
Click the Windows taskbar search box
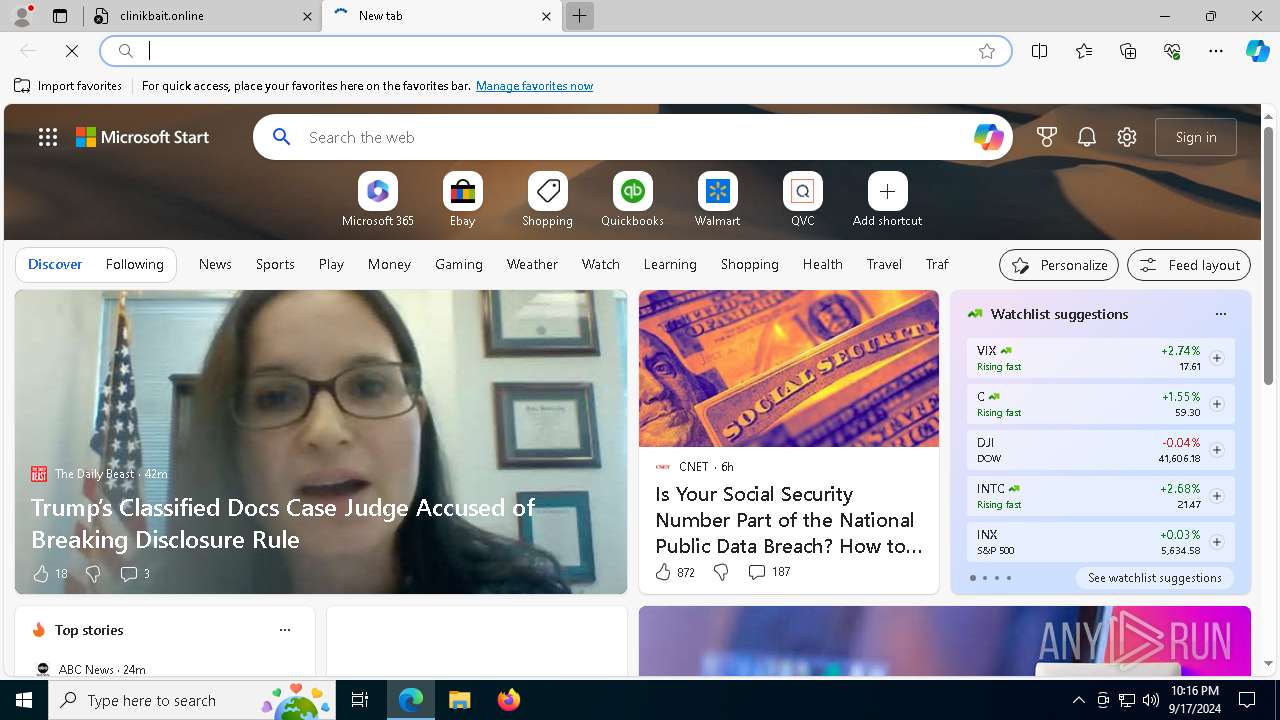pos(192,700)
